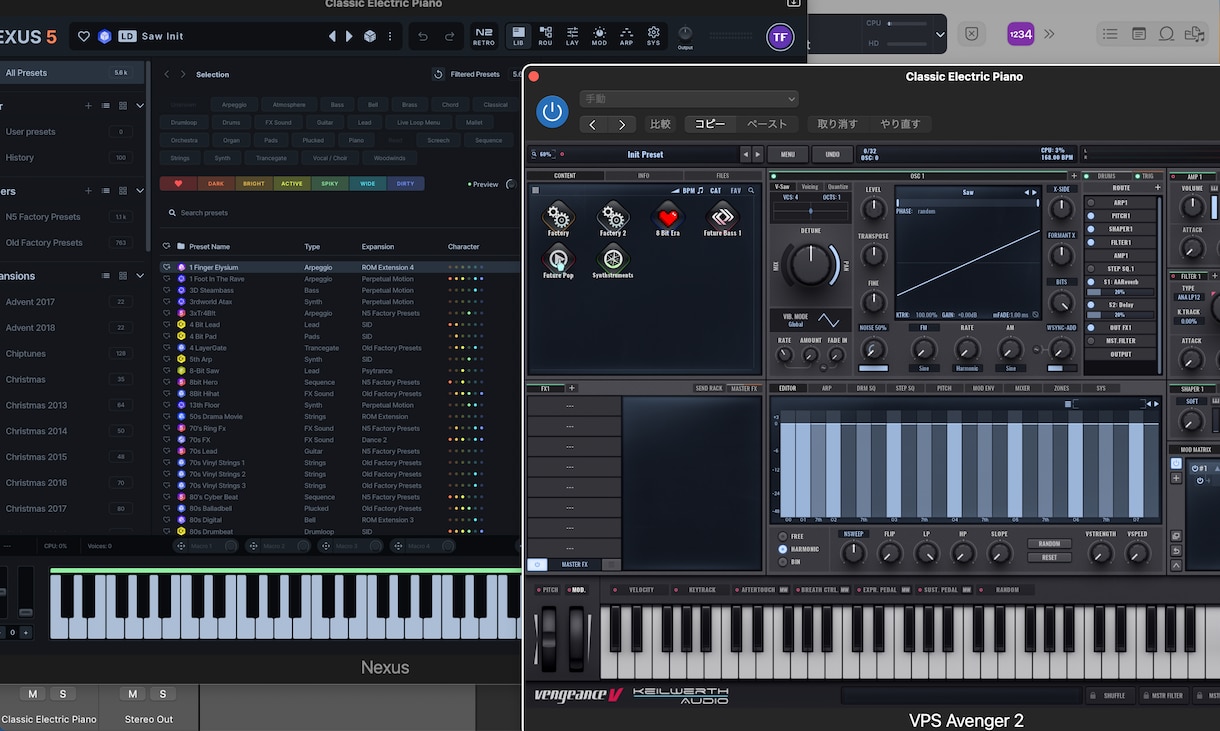The width and height of the screenshot is (1220, 731).
Task: Switch to the Avenger INFO tab
Action: 643,176
